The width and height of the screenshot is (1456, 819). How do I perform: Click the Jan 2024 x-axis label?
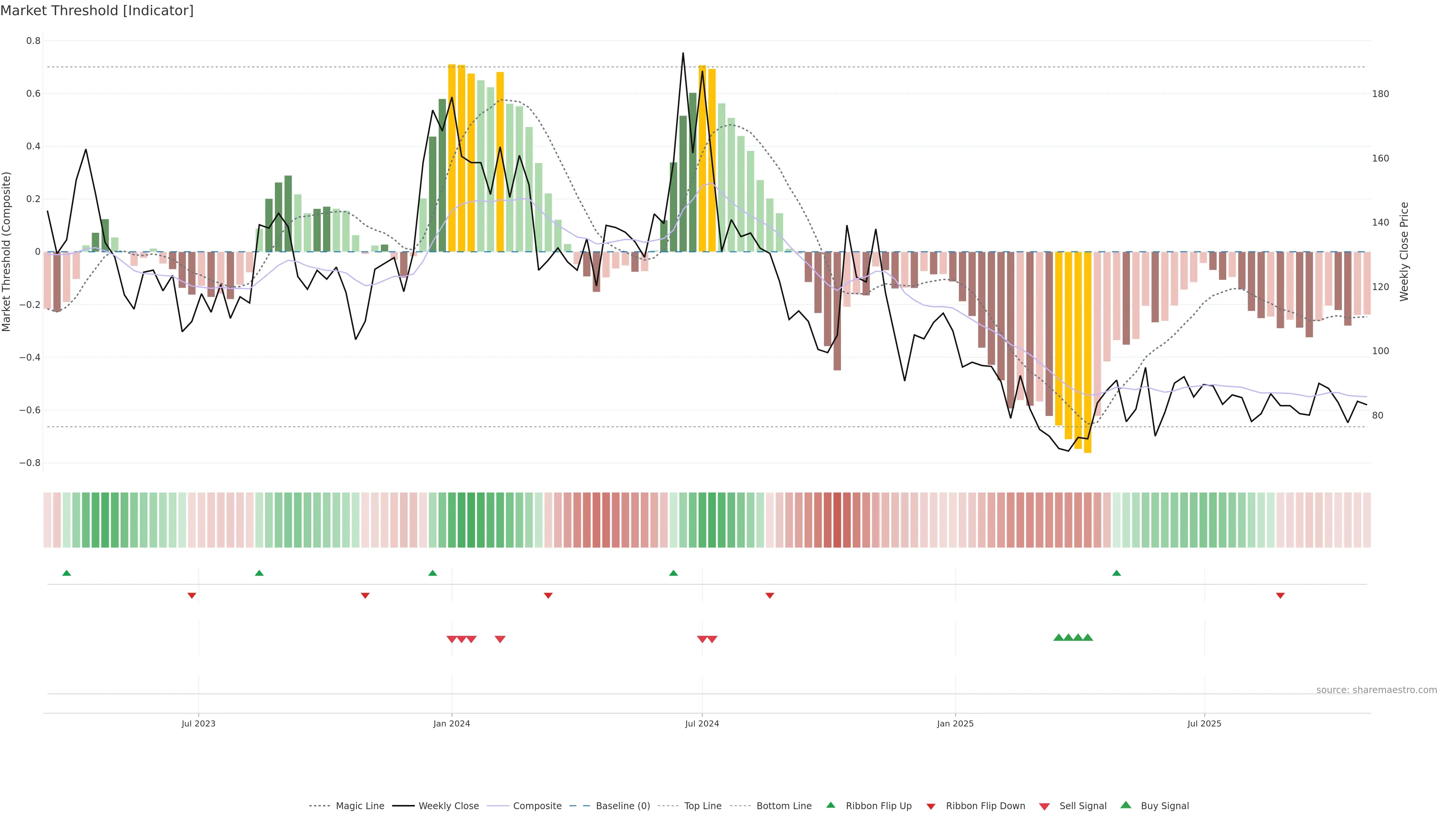452,723
